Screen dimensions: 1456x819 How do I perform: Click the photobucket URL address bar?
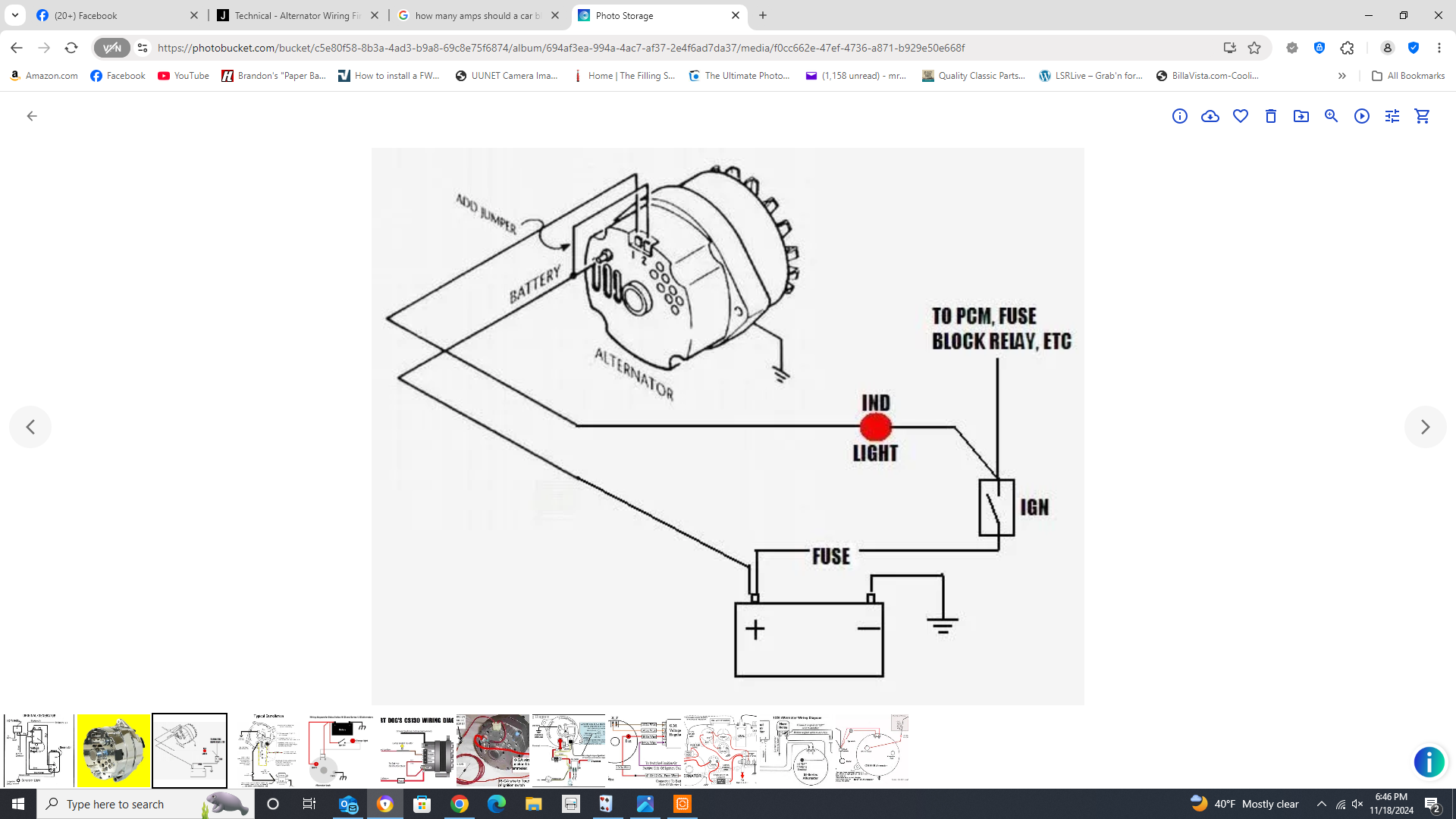(x=561, y=48)
